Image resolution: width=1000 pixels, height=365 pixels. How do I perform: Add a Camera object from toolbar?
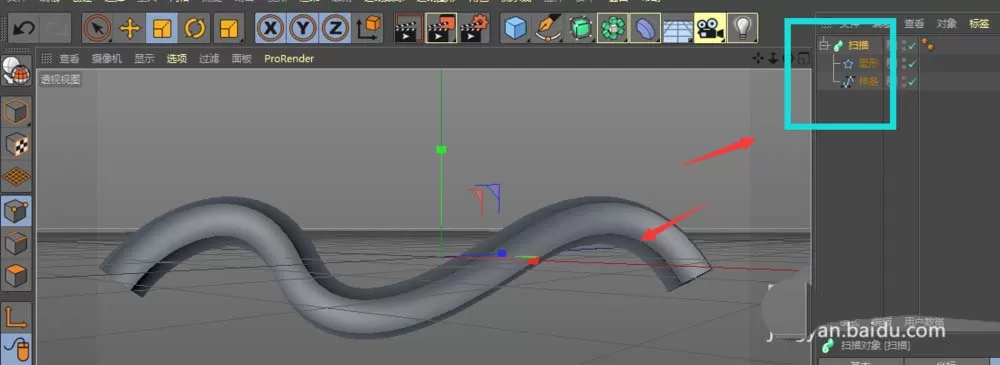710,28
